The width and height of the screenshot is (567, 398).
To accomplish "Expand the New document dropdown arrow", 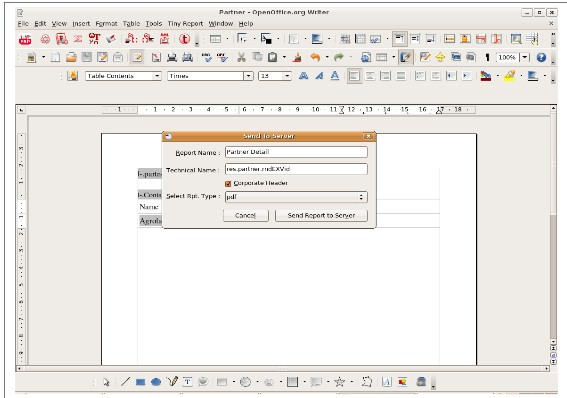I will [x=43, y=57].
